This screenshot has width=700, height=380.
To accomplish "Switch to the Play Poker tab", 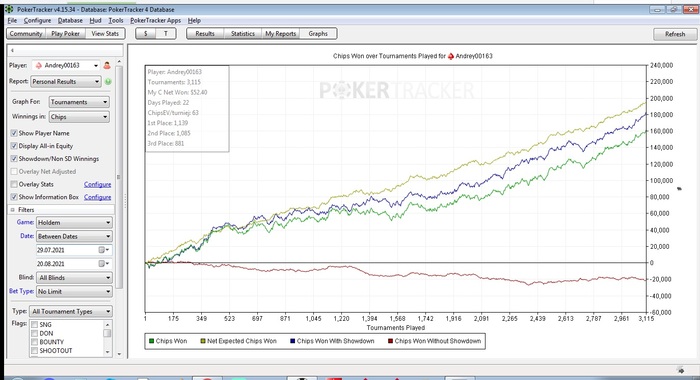I will pyautogui.click(x=65, y=33).
